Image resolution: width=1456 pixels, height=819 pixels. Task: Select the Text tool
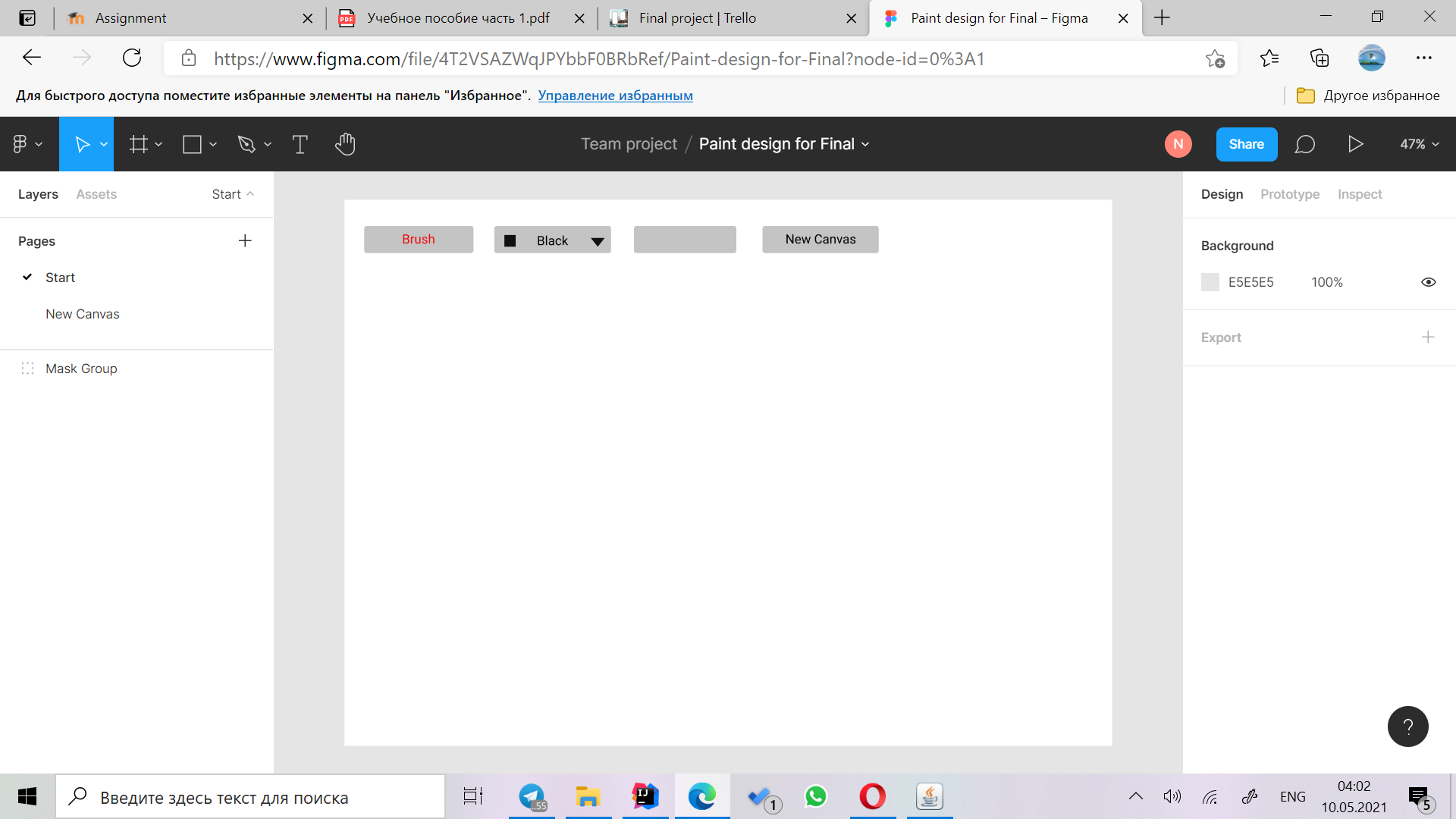pyautogui.click(x=300, y=144)
